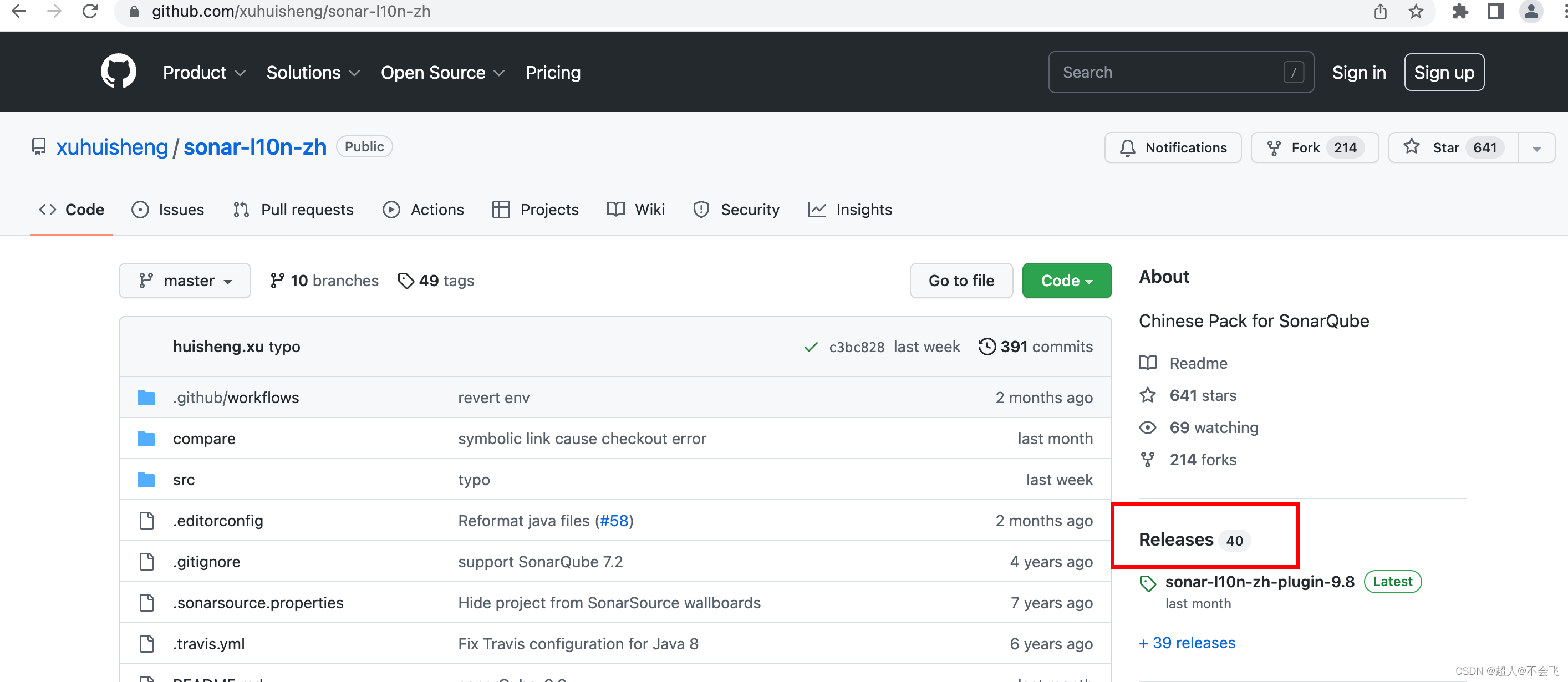1568x682 pixels.
Task: Click the .editorconfig file icon
Action: click(x=147, y=521)
